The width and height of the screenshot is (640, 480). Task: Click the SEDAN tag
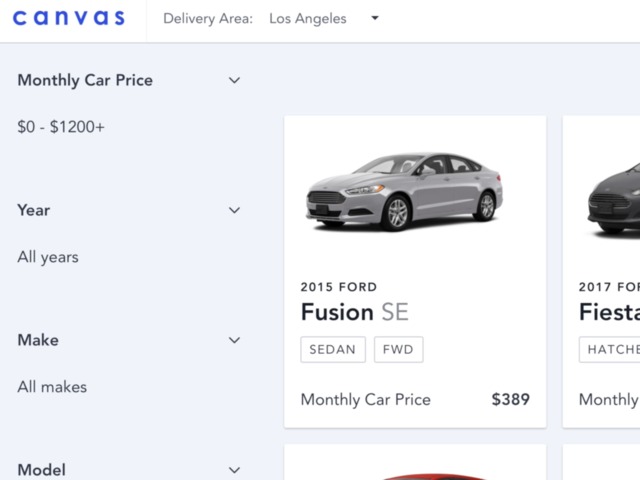point(332,349)
